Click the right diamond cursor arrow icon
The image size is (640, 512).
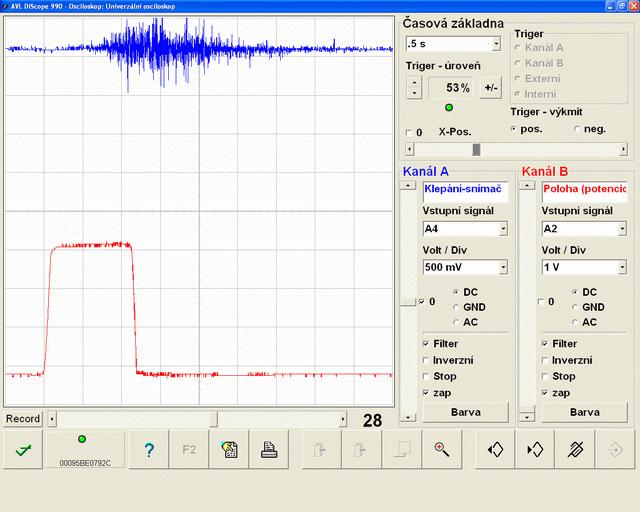(x=535, y=450)
